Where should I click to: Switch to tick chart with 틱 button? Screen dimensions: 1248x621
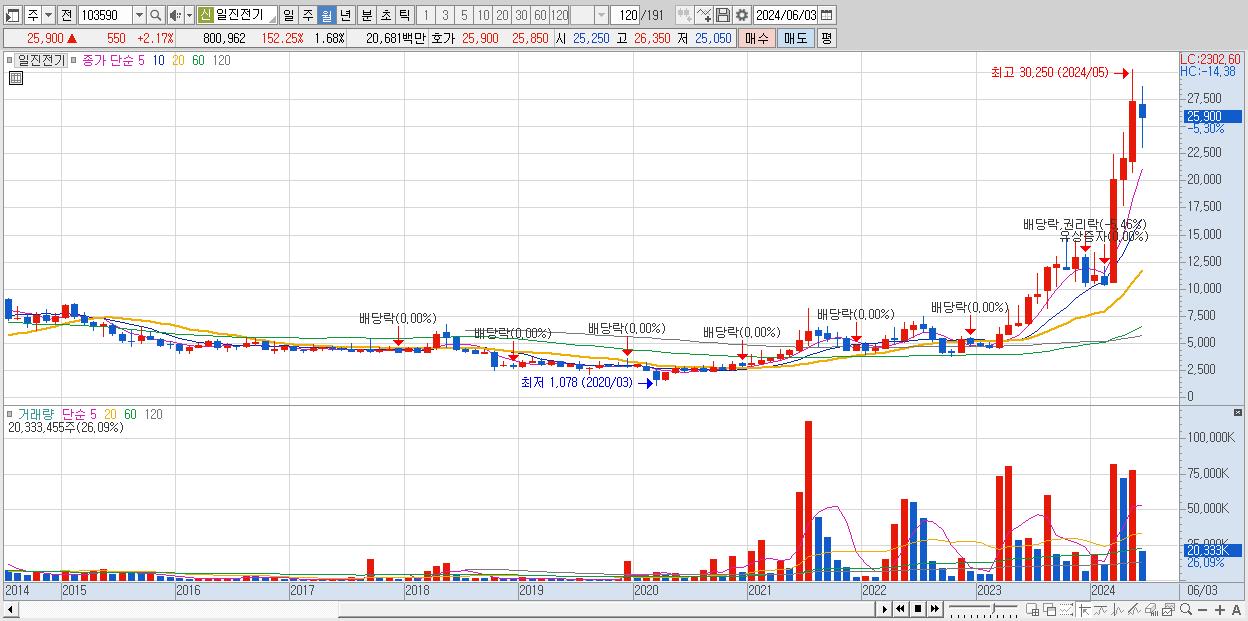(x=404, y=15)
